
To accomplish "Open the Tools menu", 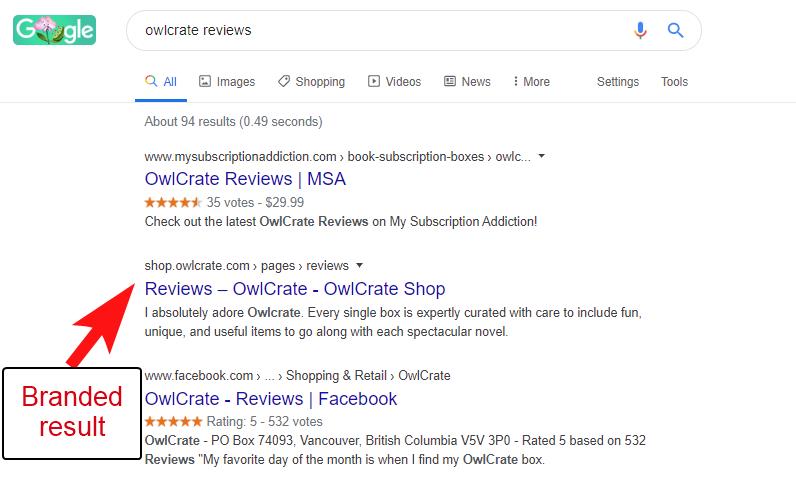I will 674,81.
